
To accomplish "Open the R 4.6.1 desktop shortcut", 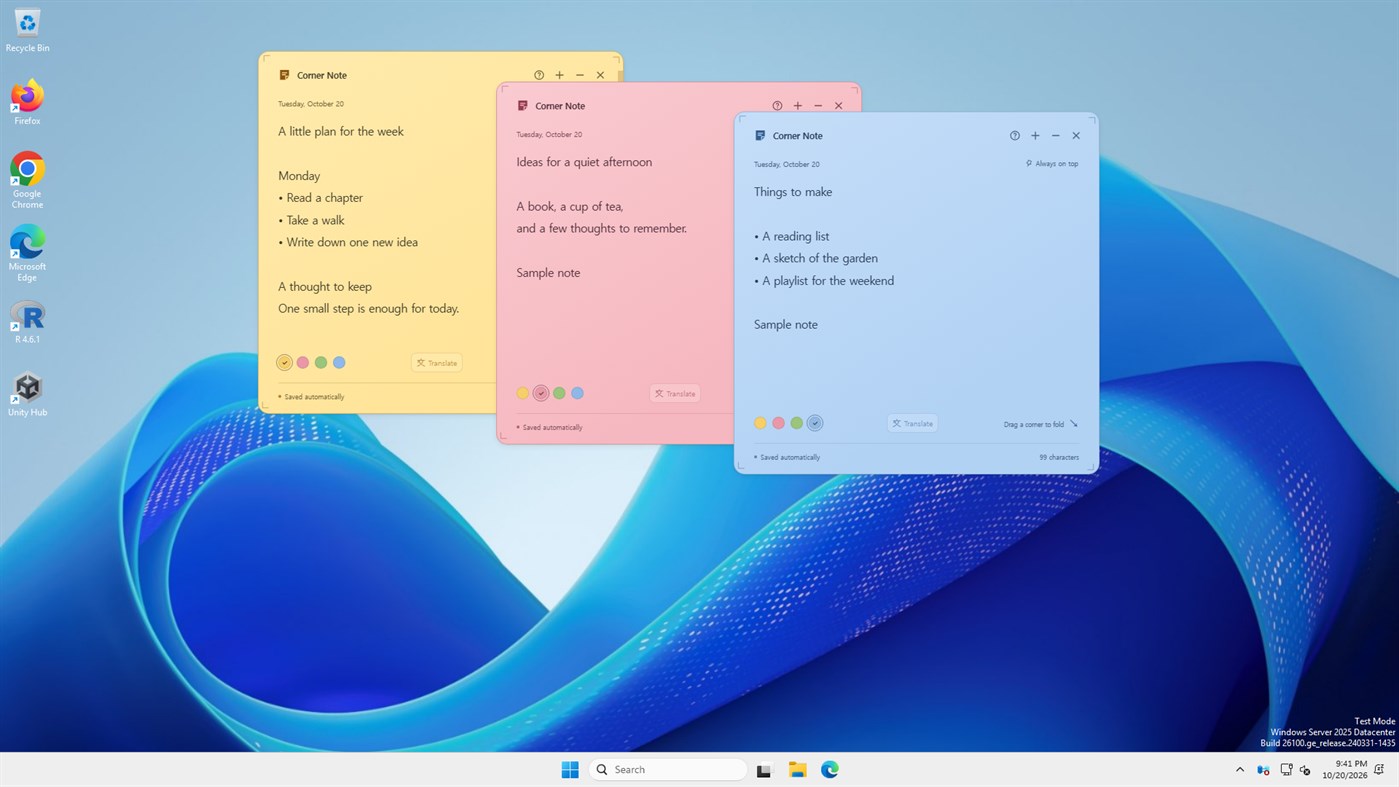I will [28, 322].
